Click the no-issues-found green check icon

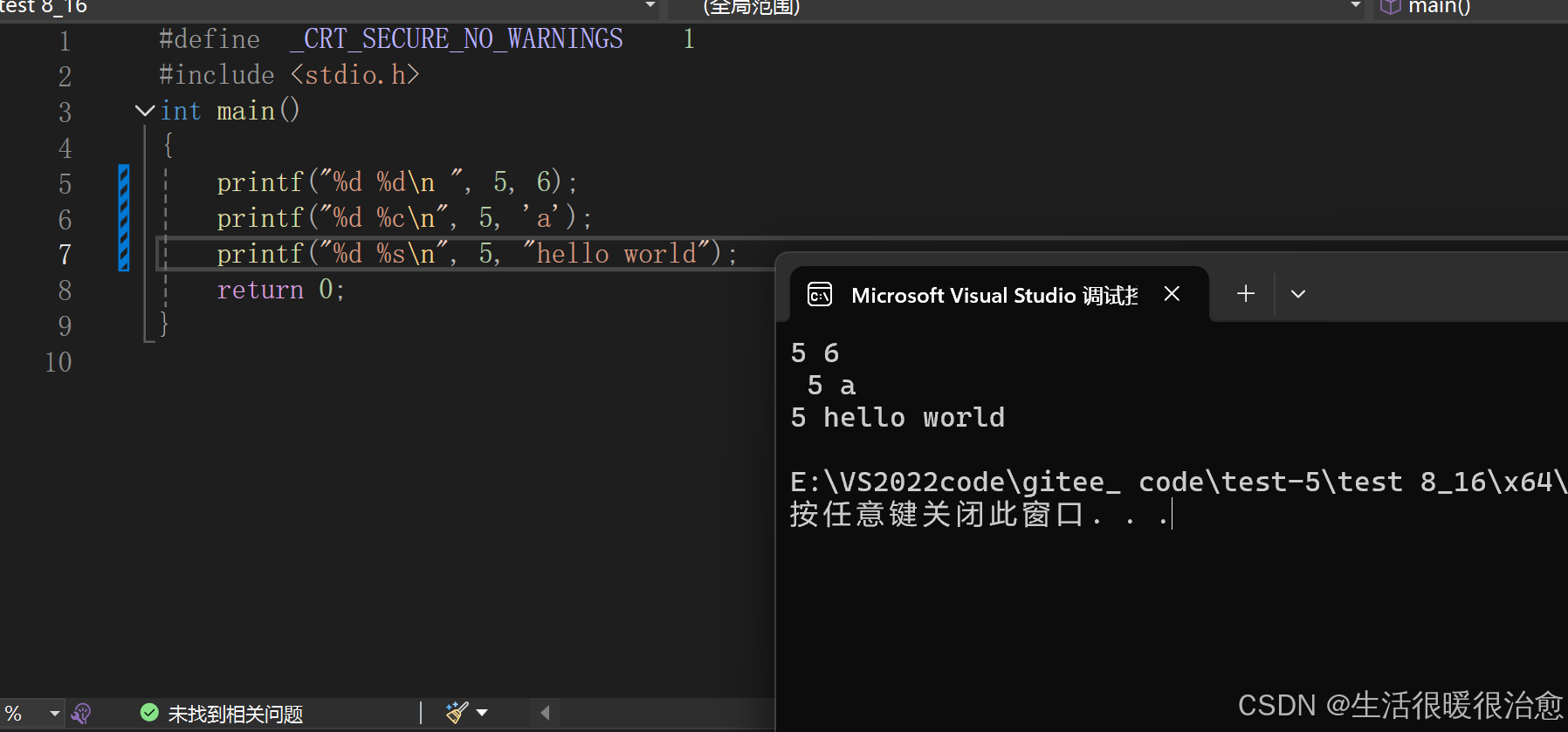149,713
